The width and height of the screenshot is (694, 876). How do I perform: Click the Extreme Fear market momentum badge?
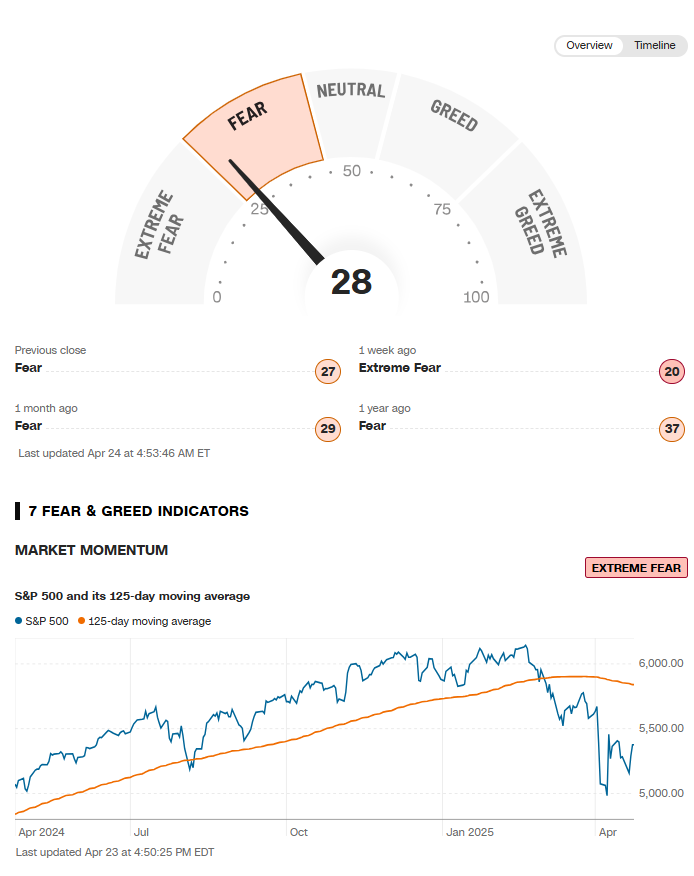coord(636,568)
